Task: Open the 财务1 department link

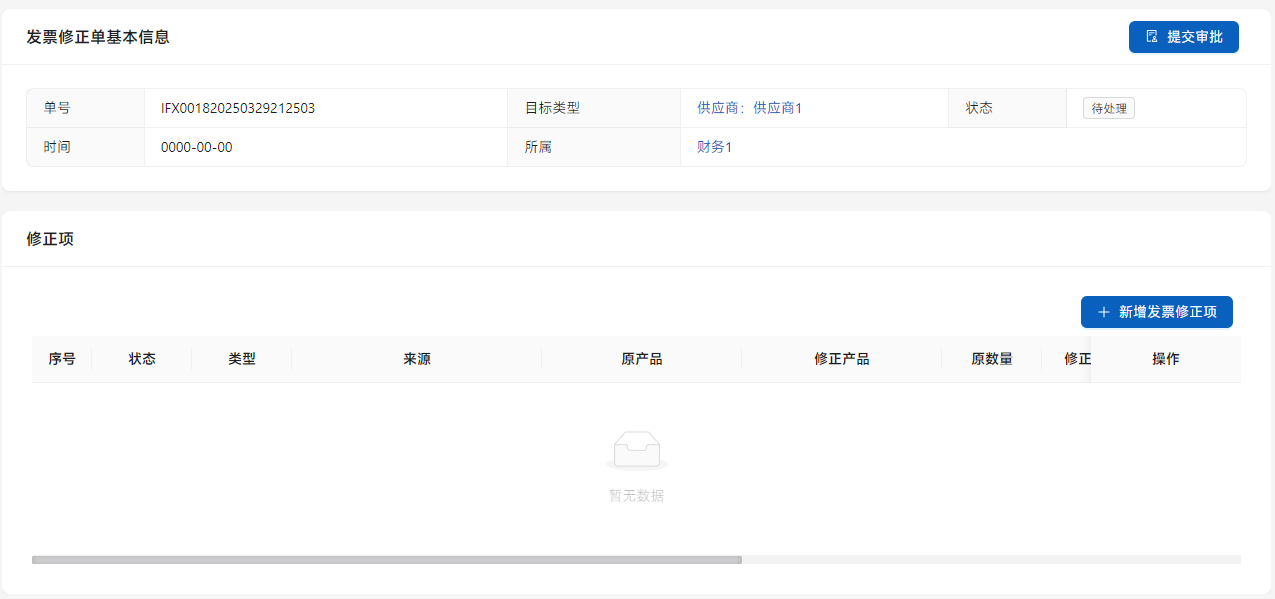Action: pyautogui.click(x=714, y=147)
